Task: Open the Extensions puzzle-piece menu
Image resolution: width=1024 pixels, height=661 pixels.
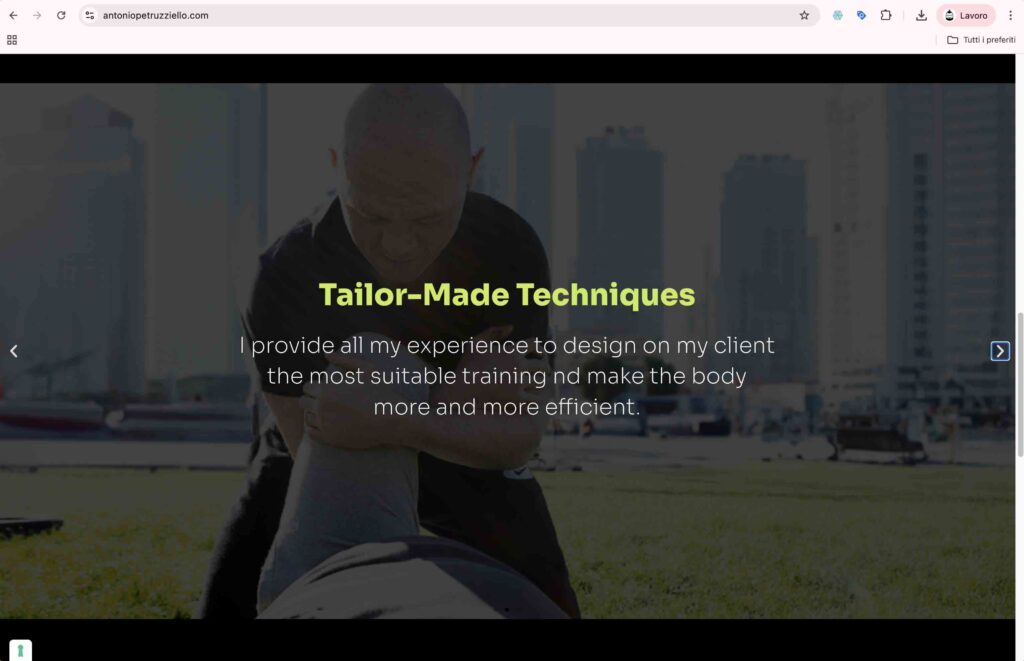Action: (886, 15)
